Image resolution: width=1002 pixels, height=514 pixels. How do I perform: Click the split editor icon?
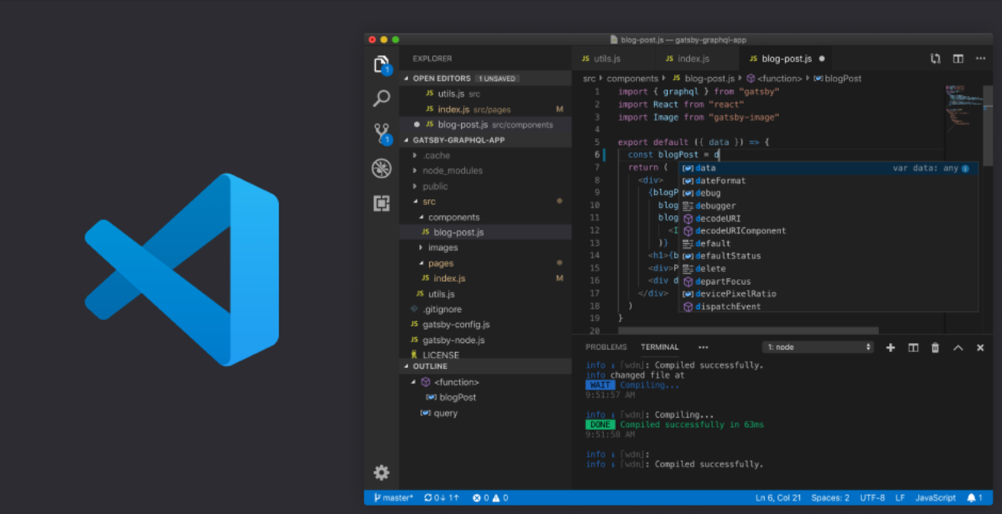(x=957, y=59)
